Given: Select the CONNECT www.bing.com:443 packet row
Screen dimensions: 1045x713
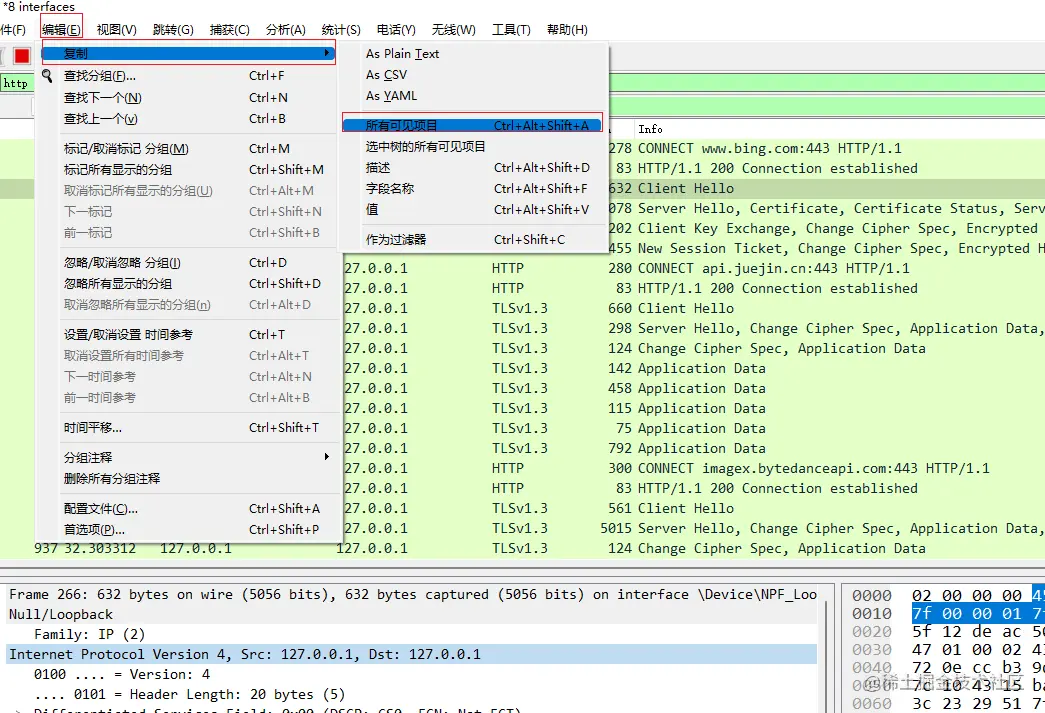Looking at the screenshot, I should click(826, 149).
